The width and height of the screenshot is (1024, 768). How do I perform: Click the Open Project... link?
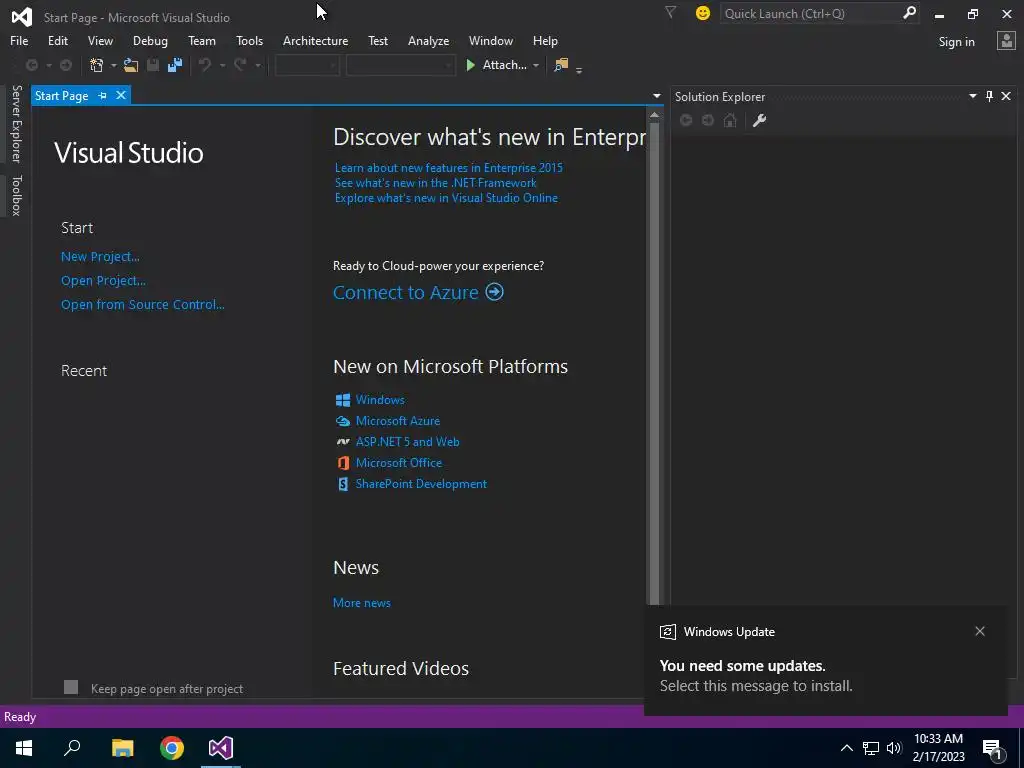click(x=103, y=281)
